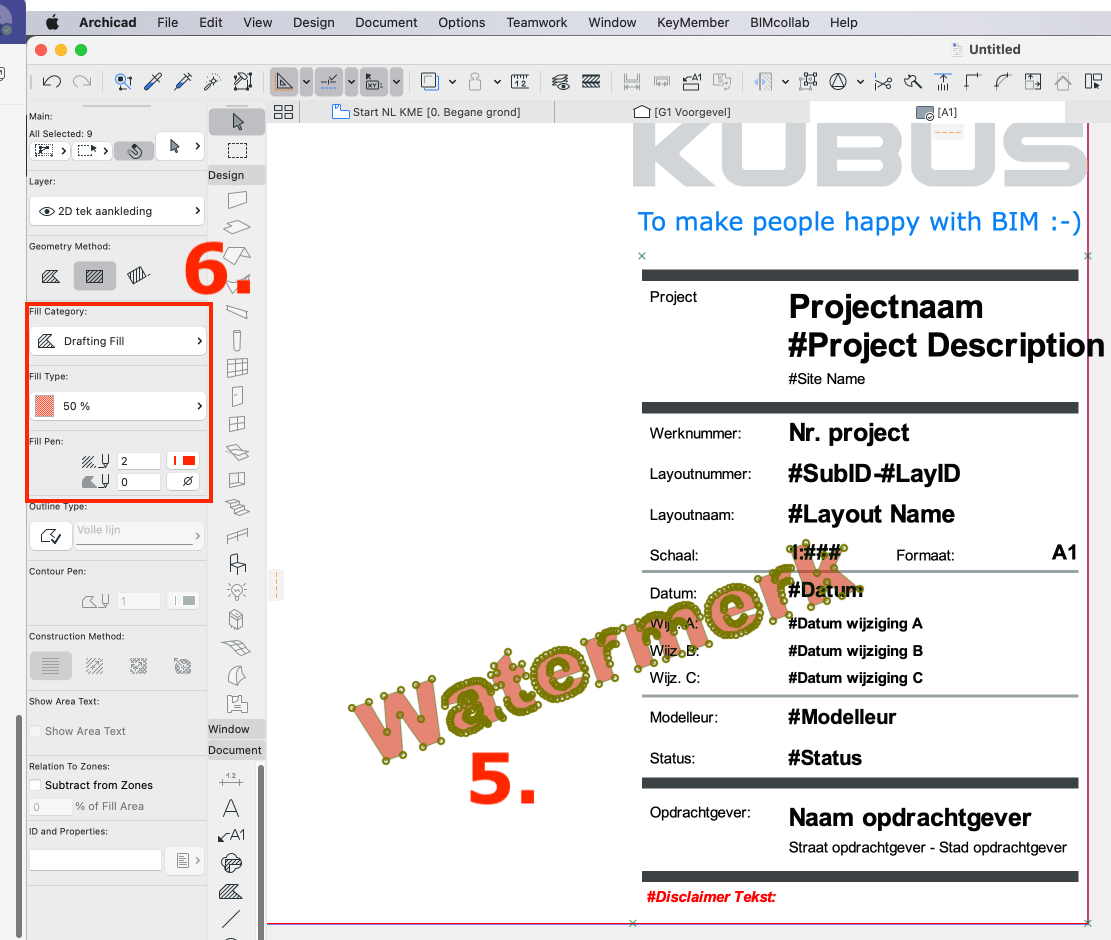This screenshot has height=940, width=1111.
Task: Select the Label tool with A1 arrow
Action: coord(231,836)
